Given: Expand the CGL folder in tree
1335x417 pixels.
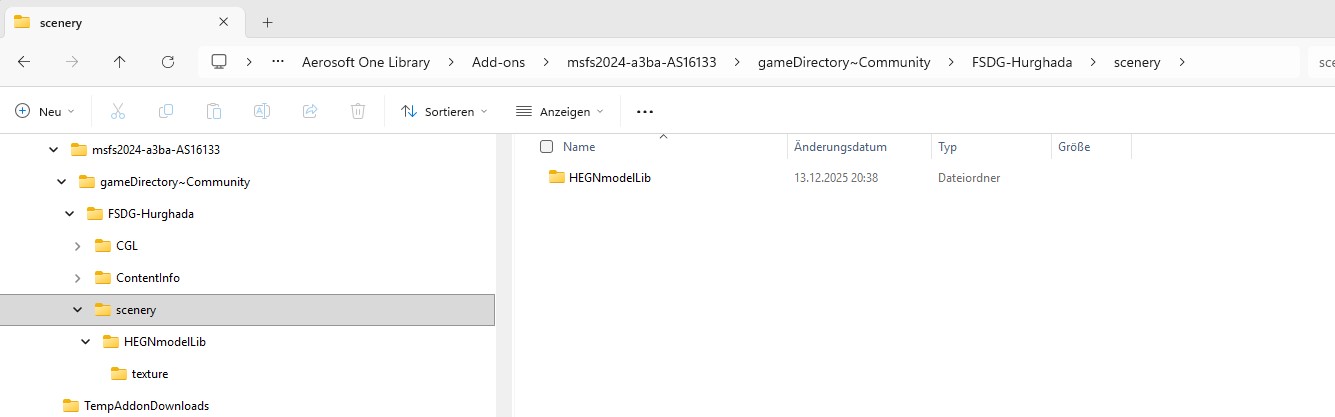Looking at the screenshot, I should [x=78, y=246].
